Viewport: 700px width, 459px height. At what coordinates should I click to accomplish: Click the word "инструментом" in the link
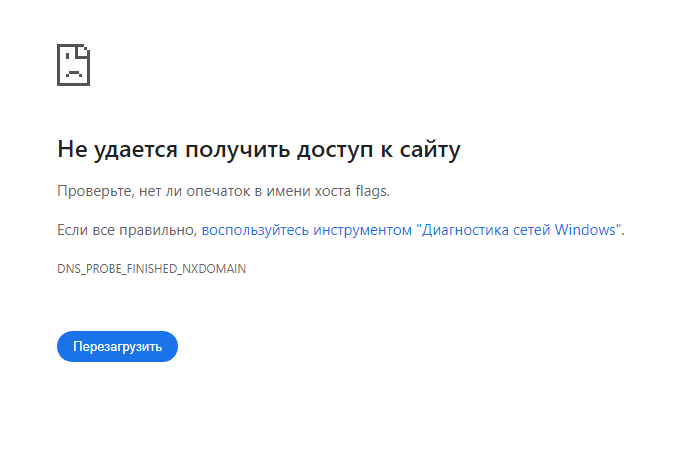tap(362, 230)
